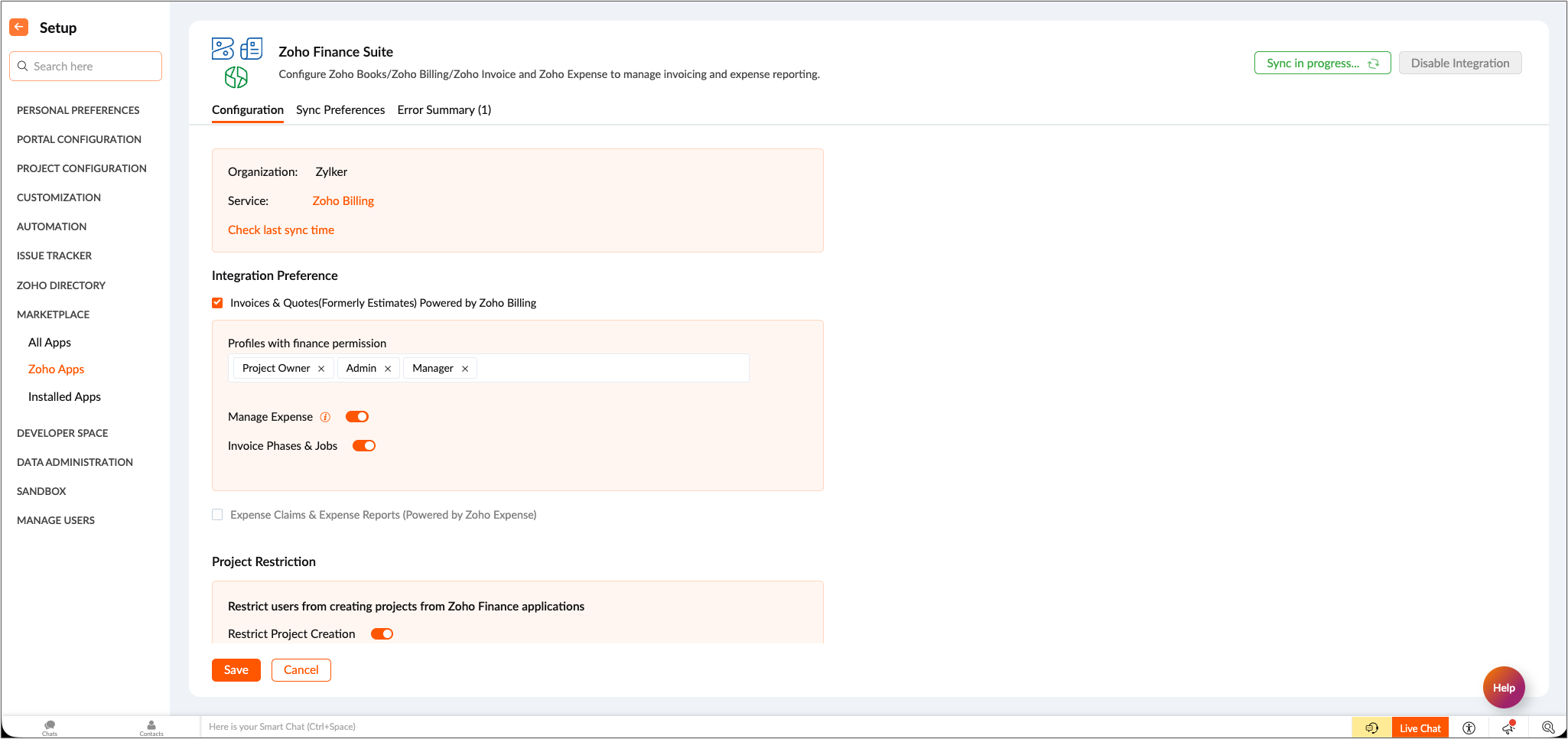
Task: Open the announcements megaphone icon
Action: click(1508, 728)
